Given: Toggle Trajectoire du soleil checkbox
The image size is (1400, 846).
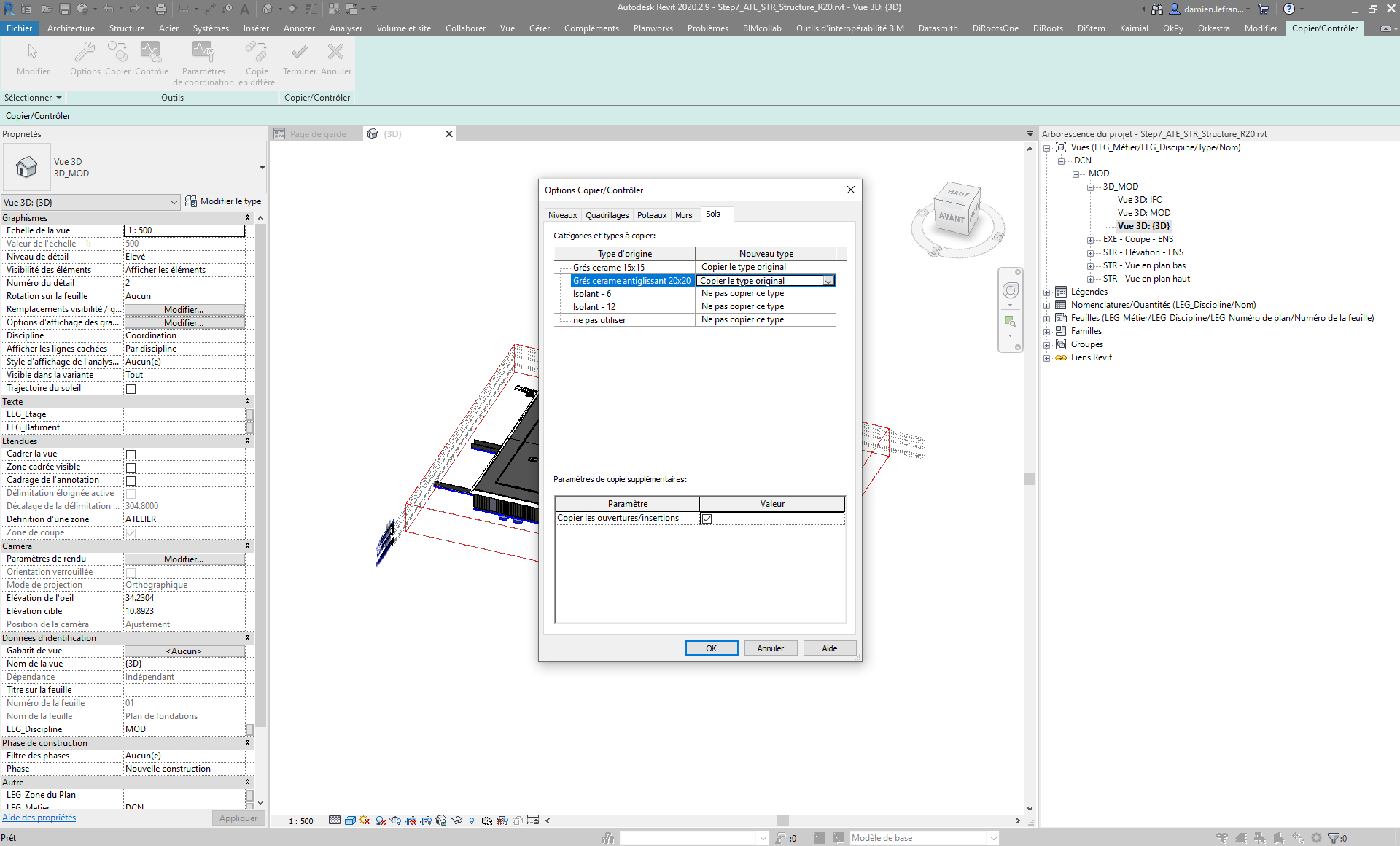Looking at the screenshot, I should point(131,389).
